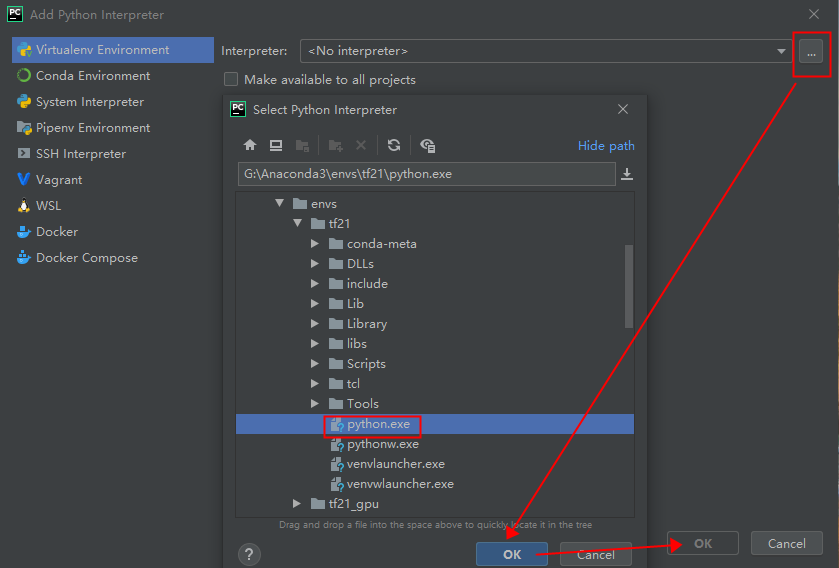Select the Scripts folder name
This screenshot has height=568, width=839.
(366, 364)
